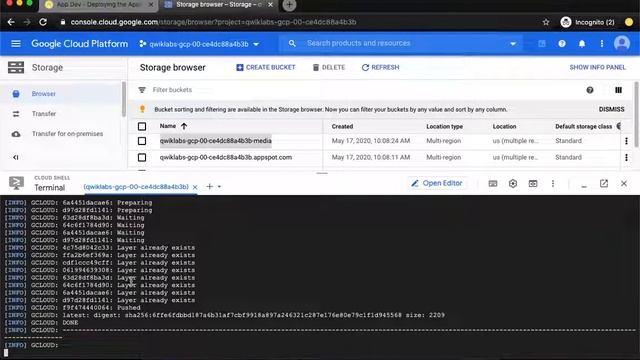Click SHOW INFO PANEL

(x=598, y=67)
